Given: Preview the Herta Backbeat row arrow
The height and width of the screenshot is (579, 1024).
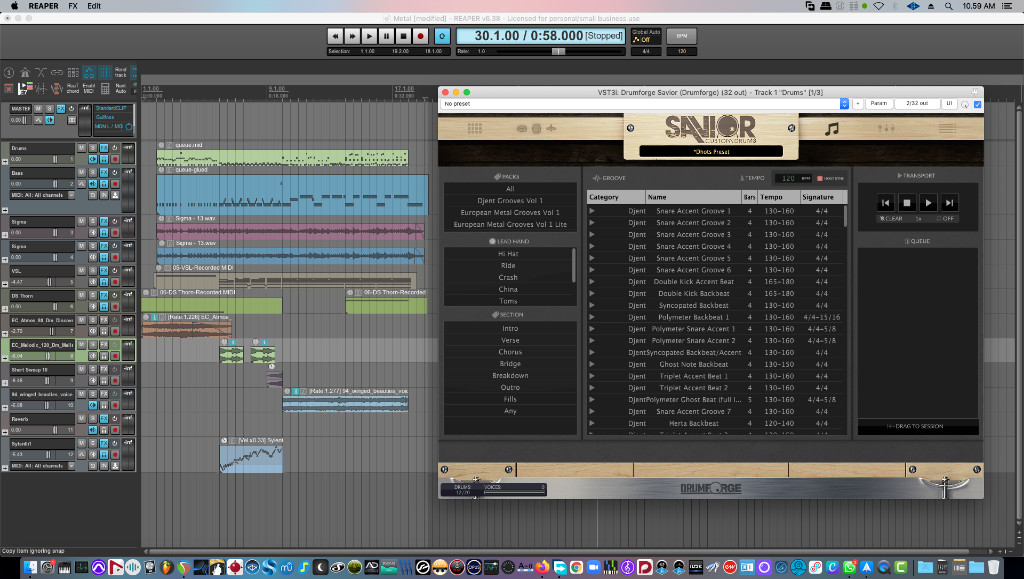Looking at the screenshot, I should point(592,423).
